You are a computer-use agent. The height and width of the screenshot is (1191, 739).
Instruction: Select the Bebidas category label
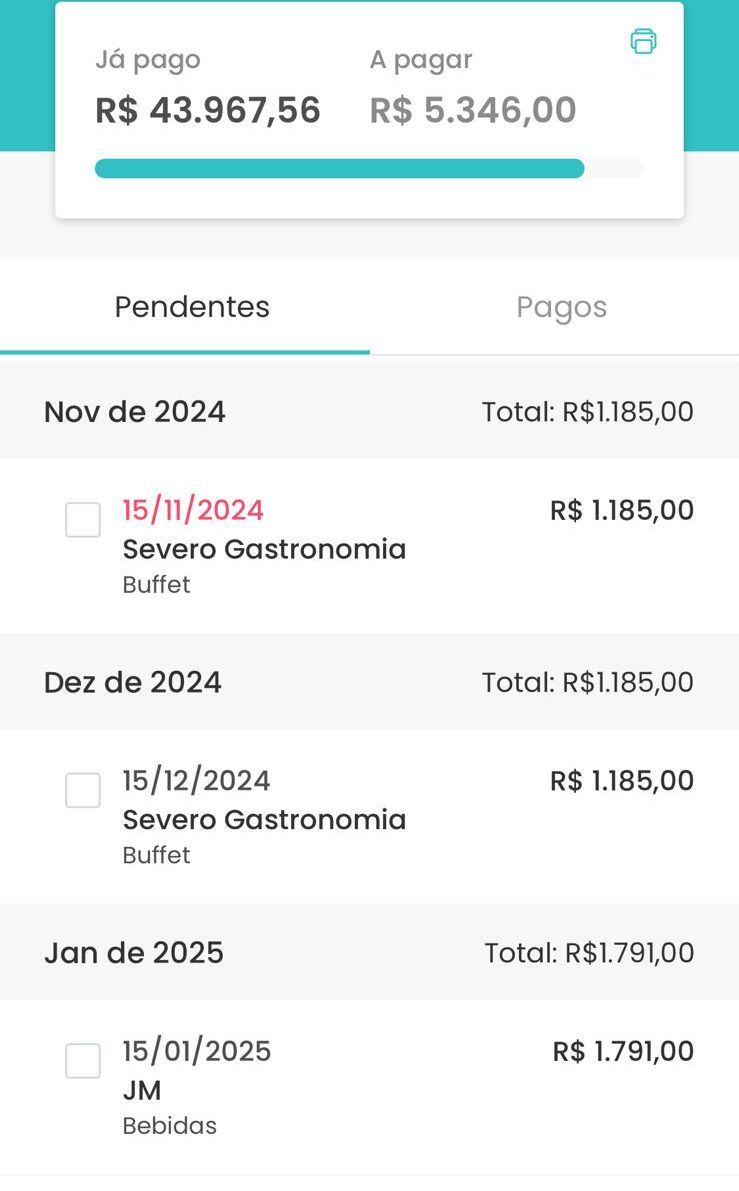(169, 1126)
